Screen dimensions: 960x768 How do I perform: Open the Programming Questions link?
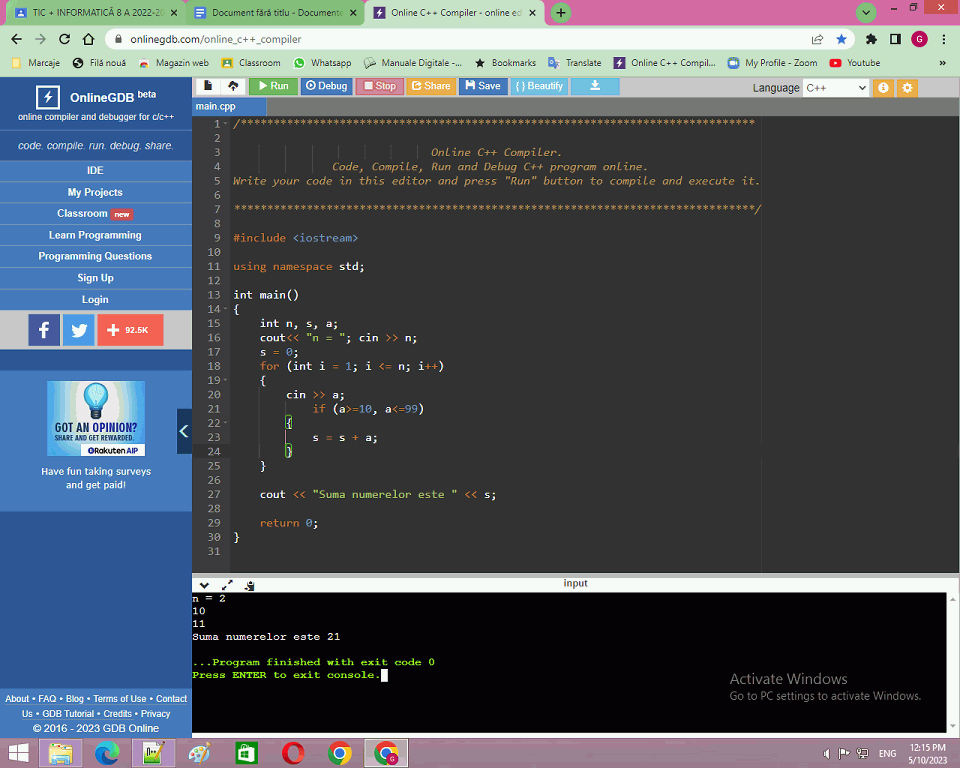click(x=95, y=256)
